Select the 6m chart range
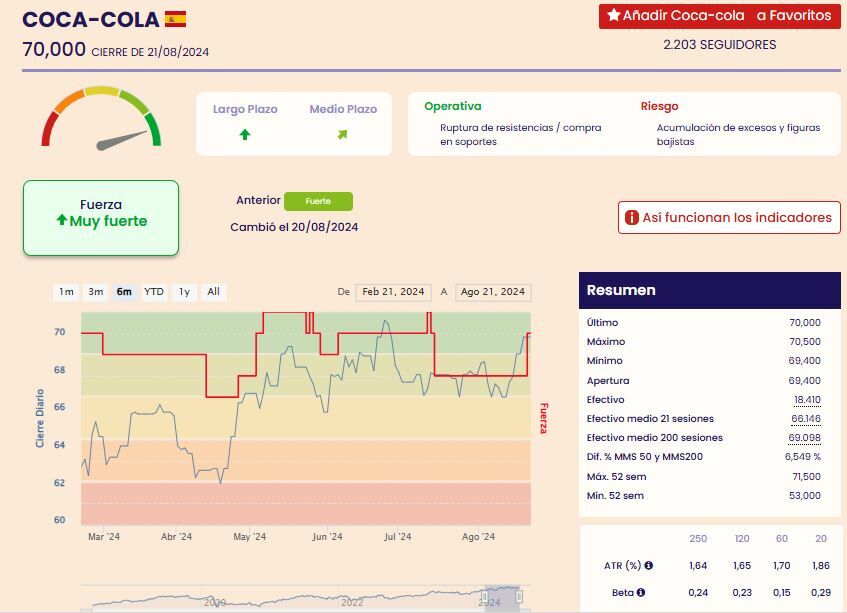This screenshot has height=613, width=847. click(x=124, y=292)
